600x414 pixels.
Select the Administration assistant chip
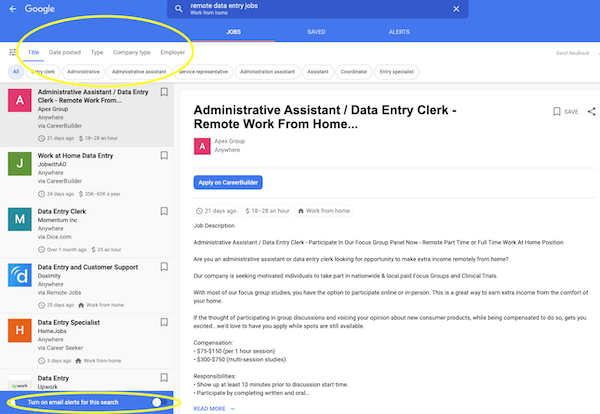[x=267, y=72]
